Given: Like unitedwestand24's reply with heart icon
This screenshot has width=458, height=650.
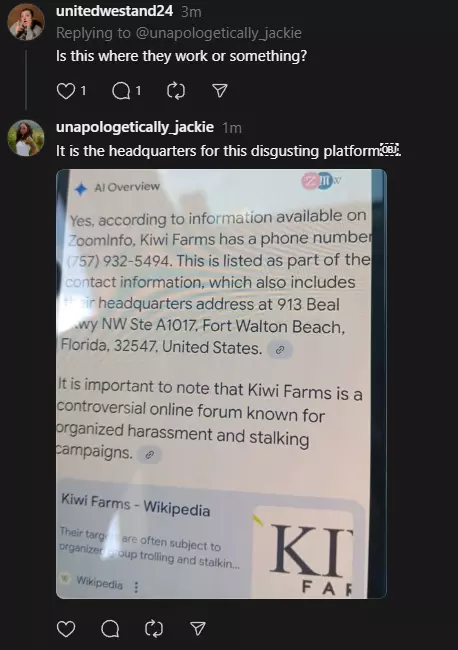Looking at the screenshot, I should point(66,91).
